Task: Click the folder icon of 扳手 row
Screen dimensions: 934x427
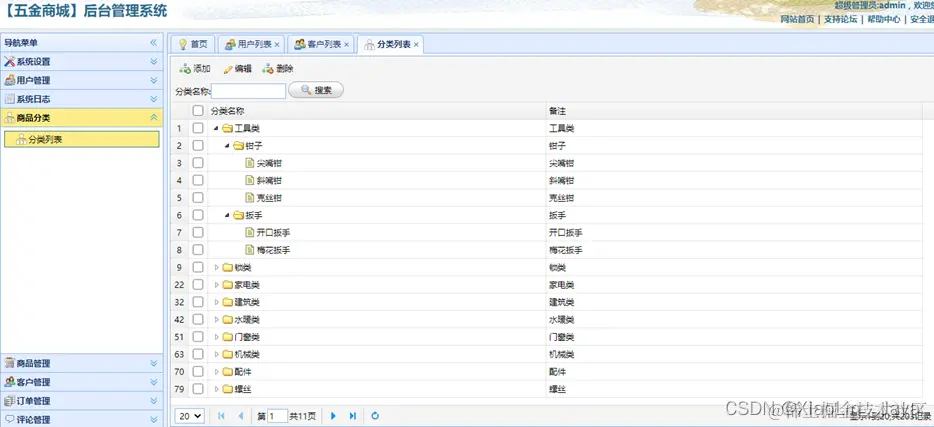Action: click(239, 215)
